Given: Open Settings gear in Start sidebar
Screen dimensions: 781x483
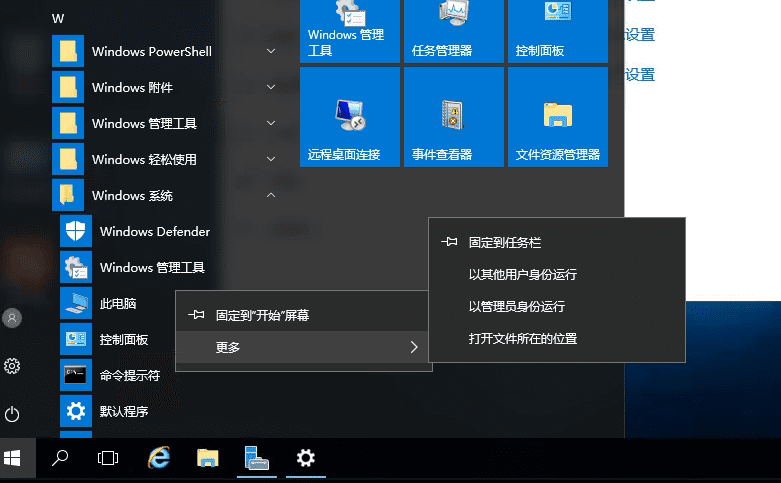Looking at the screenshot, I should tap(12, 366).
